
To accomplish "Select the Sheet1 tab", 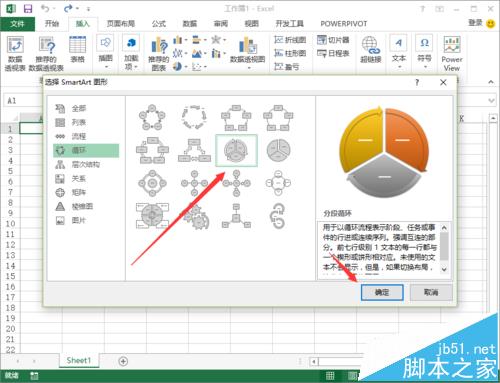I will coord(79,360).
